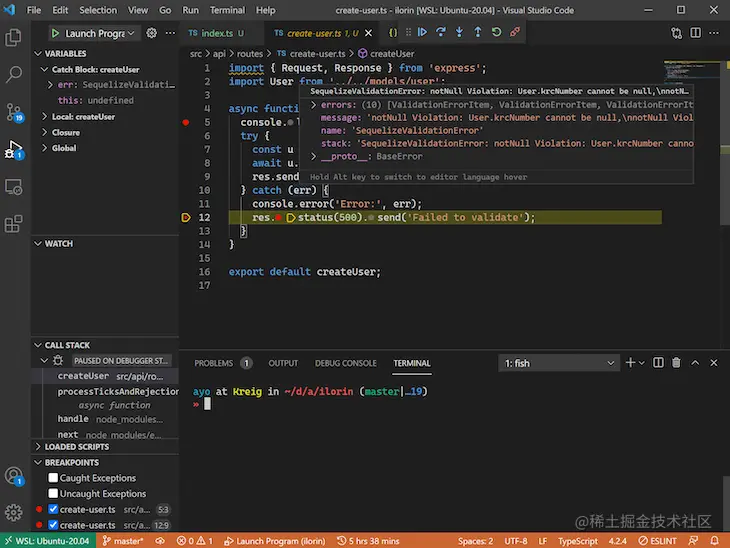Open debug view more actions ellipsis
This screenshot has width=730, height=548.
point(170,33)
